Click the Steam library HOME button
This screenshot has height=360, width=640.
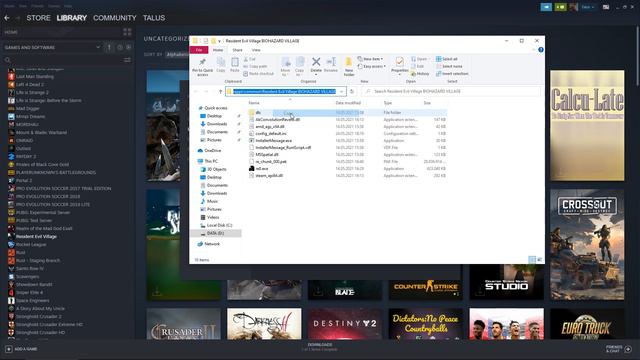pyautogui.click(x=11, y=32)
